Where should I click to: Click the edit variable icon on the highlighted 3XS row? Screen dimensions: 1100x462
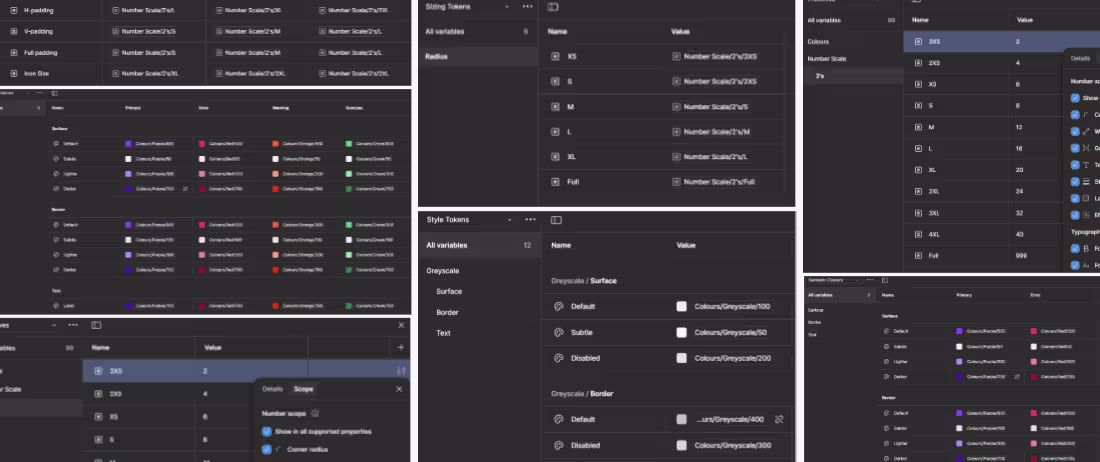coord(401,371)
